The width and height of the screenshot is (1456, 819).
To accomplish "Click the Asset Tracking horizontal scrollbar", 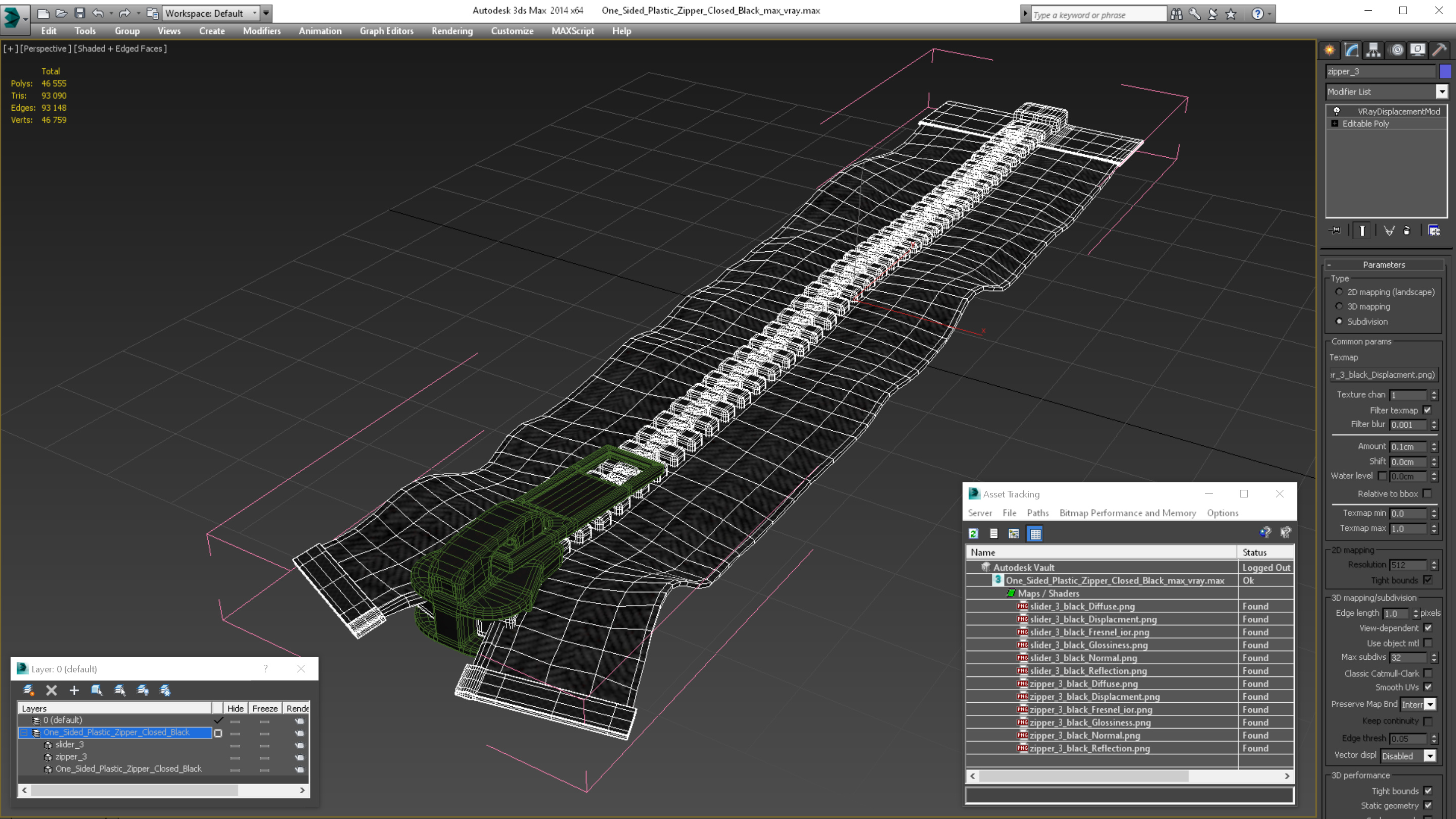I will (1130, 776).
